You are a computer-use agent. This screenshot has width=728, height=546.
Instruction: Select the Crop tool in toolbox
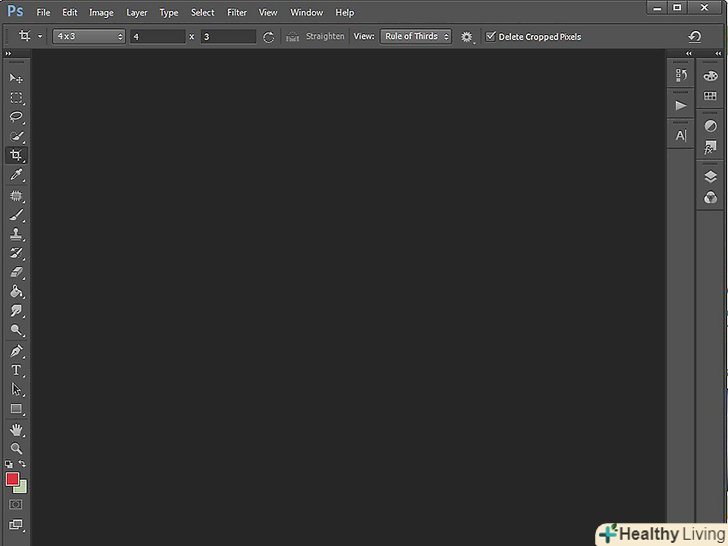tap(16, 155)
